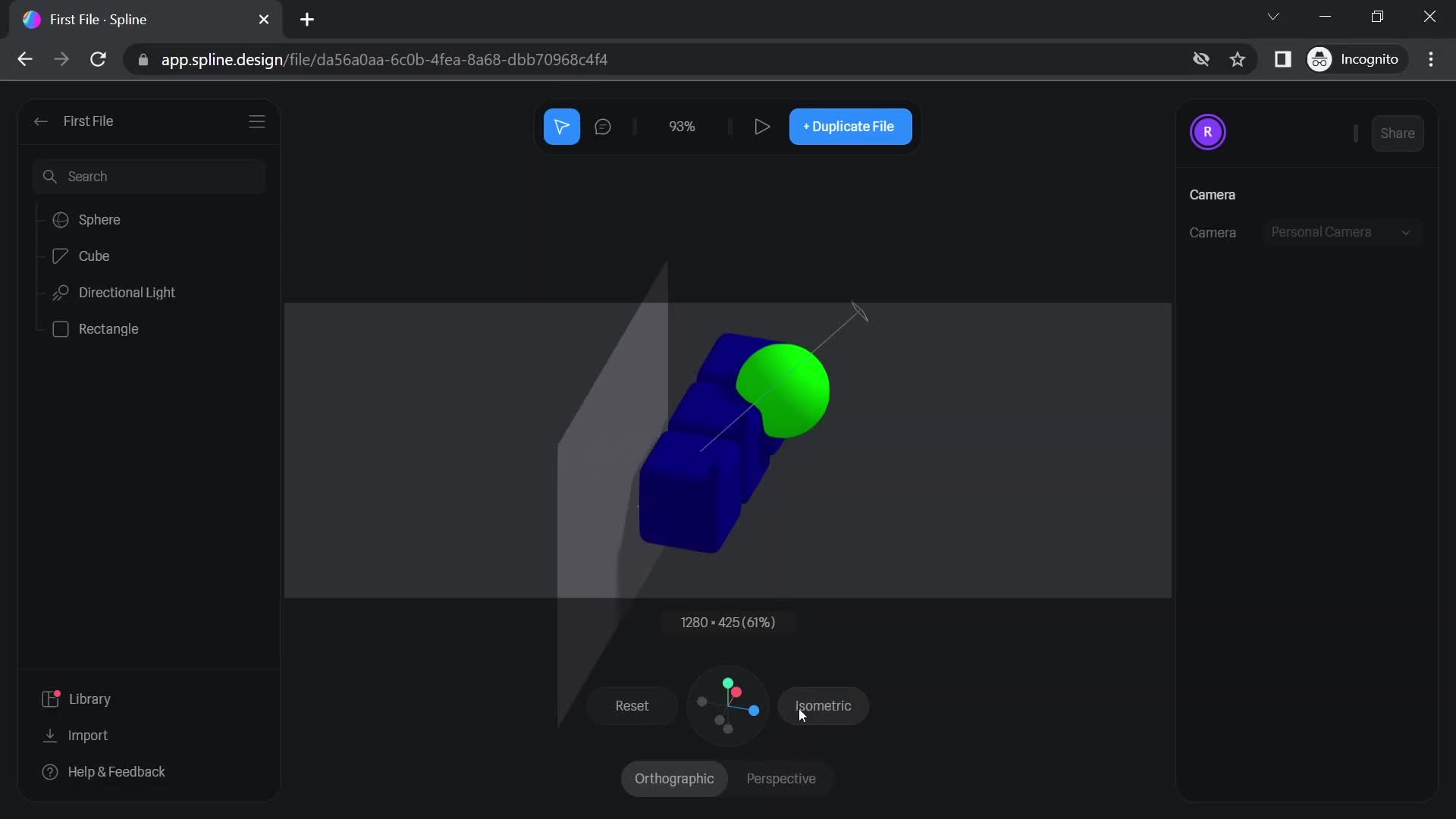Screen dimensions: 1456x819
Task: Bookmark this page with star icon
Action: click(x=1238, y=59)
